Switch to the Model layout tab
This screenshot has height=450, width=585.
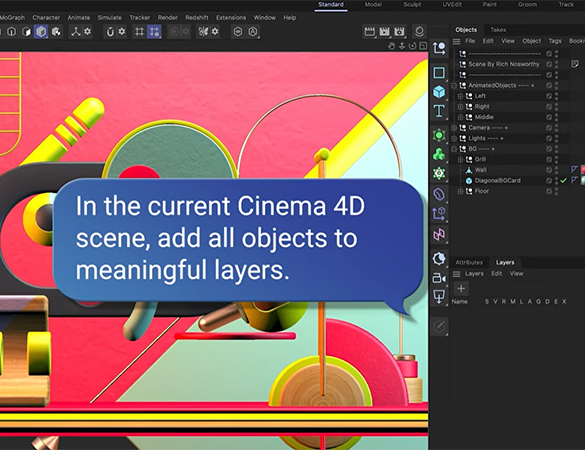click(373, 4)
